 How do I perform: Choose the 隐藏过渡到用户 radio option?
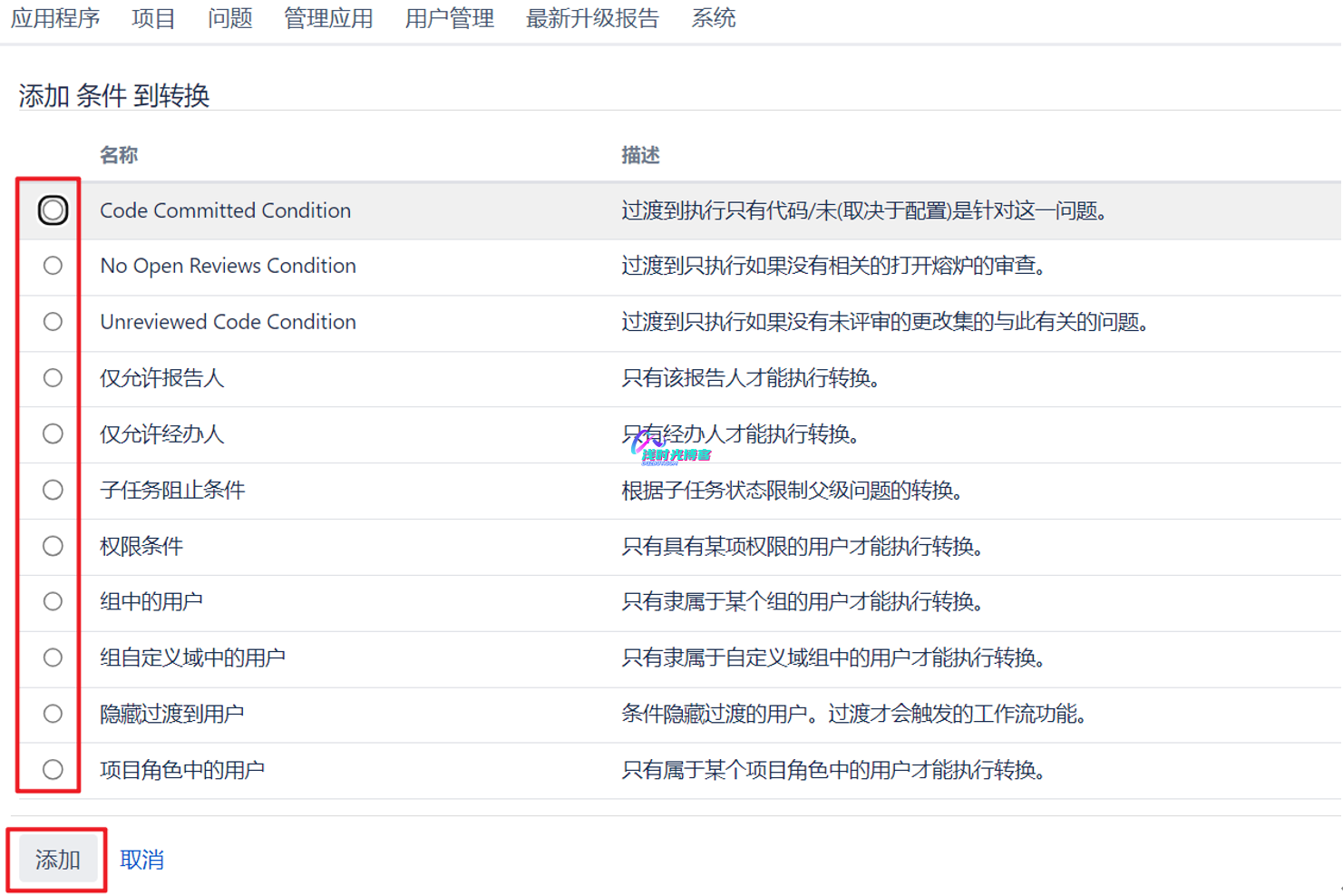pyautogui.click(x=53, y=714)
